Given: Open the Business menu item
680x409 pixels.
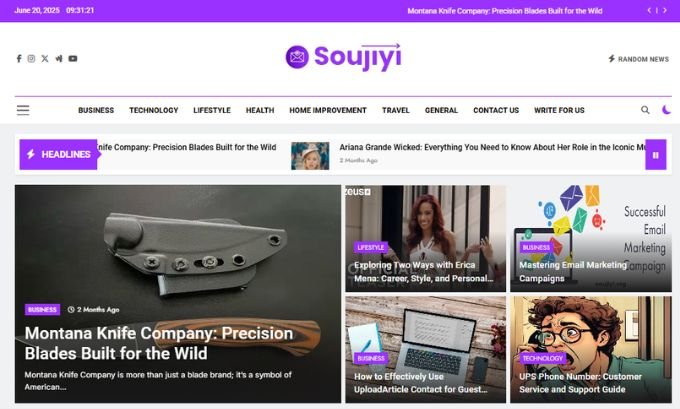Looking at the screenshot, I should (x=96, y=110).
